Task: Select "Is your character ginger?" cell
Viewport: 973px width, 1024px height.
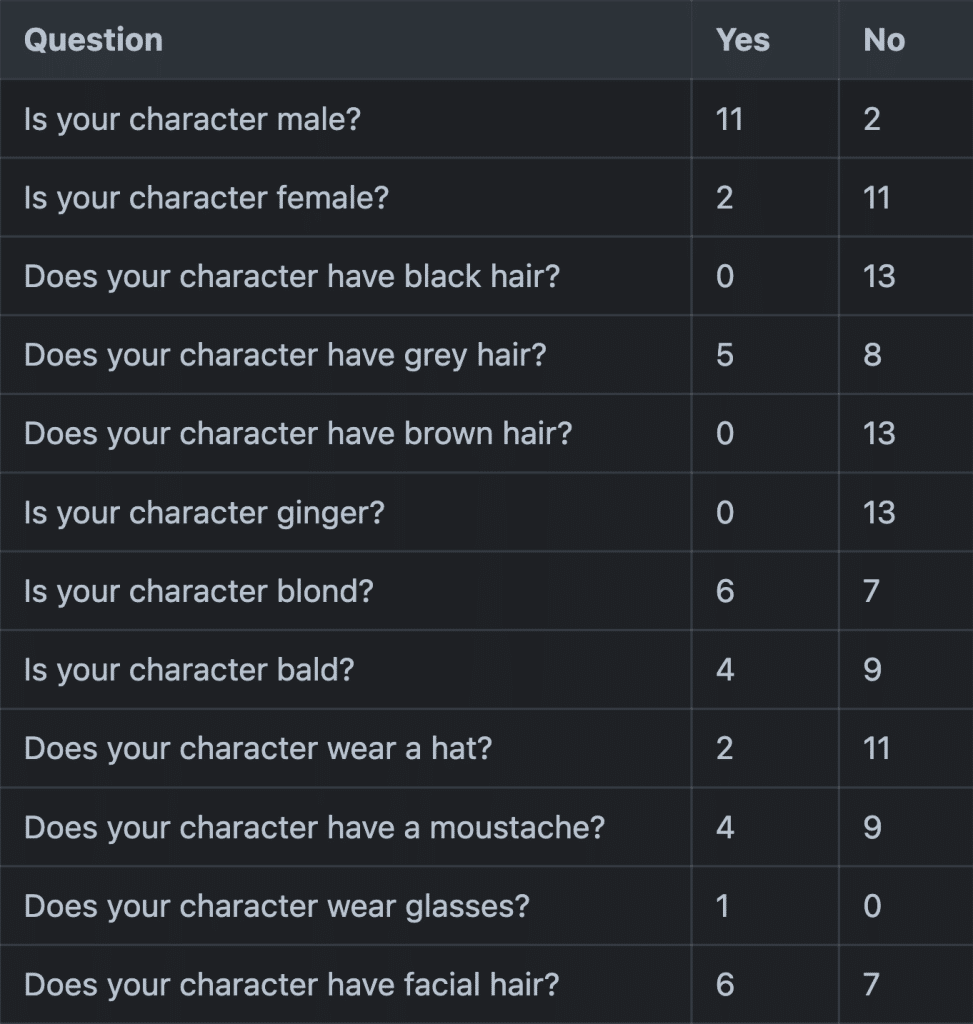Action: pos(204,513)
